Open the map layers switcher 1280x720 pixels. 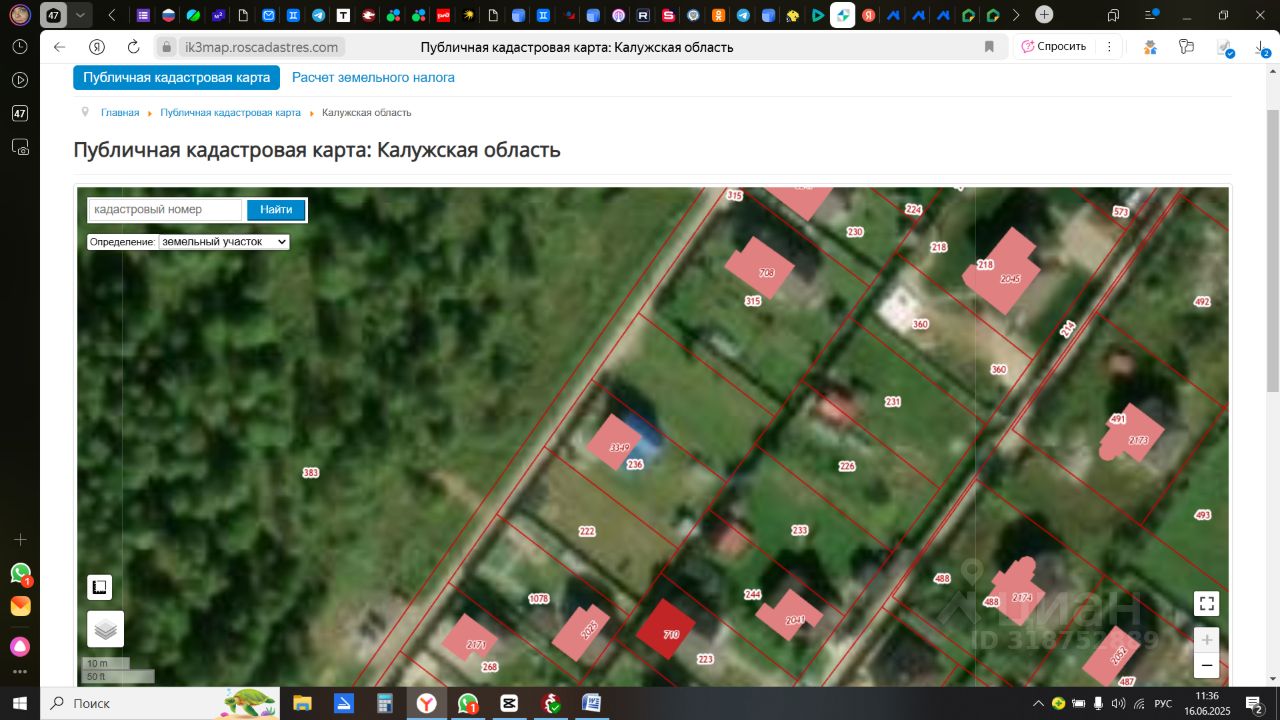tap(105, 629)
